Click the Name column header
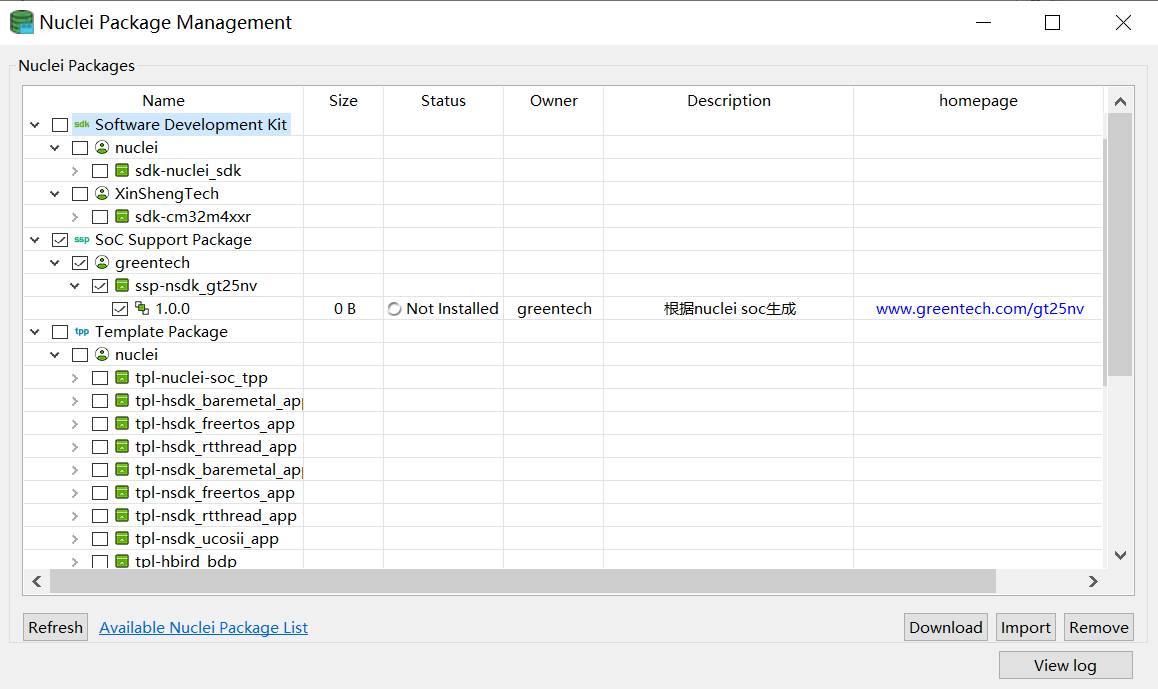Viewport: 1158px width, 689px height. tap(163, 100)
